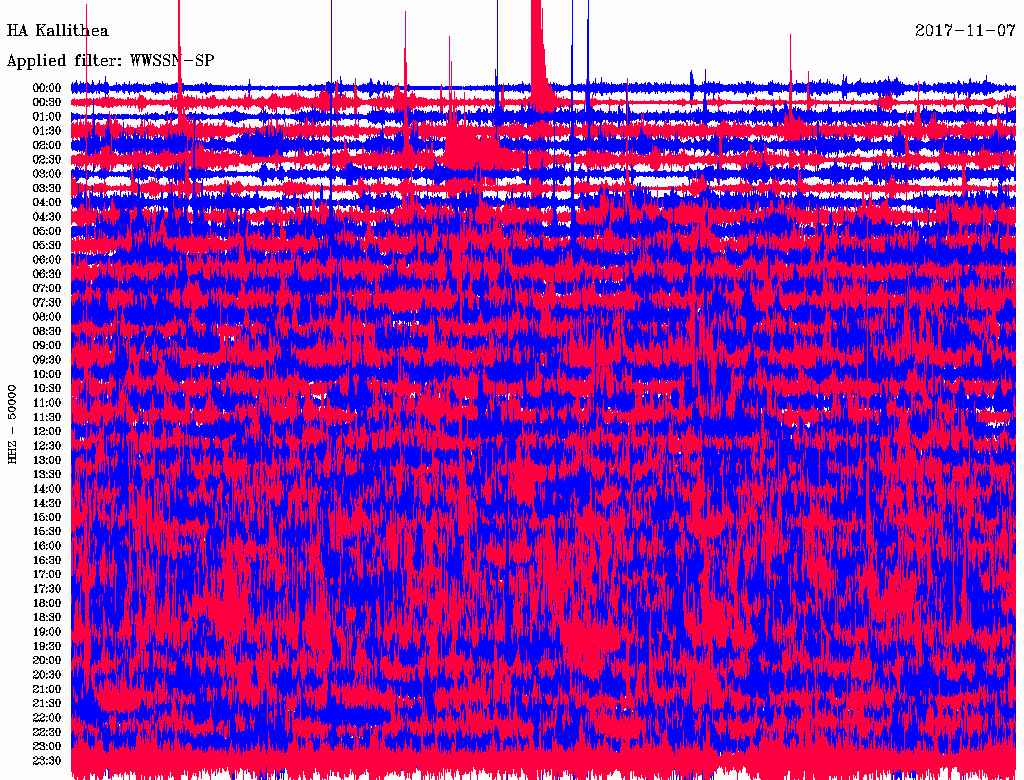This screenshot has height=780, width=1024.
Task: Click the '20:00' time label
Action: tap(47, 660)
